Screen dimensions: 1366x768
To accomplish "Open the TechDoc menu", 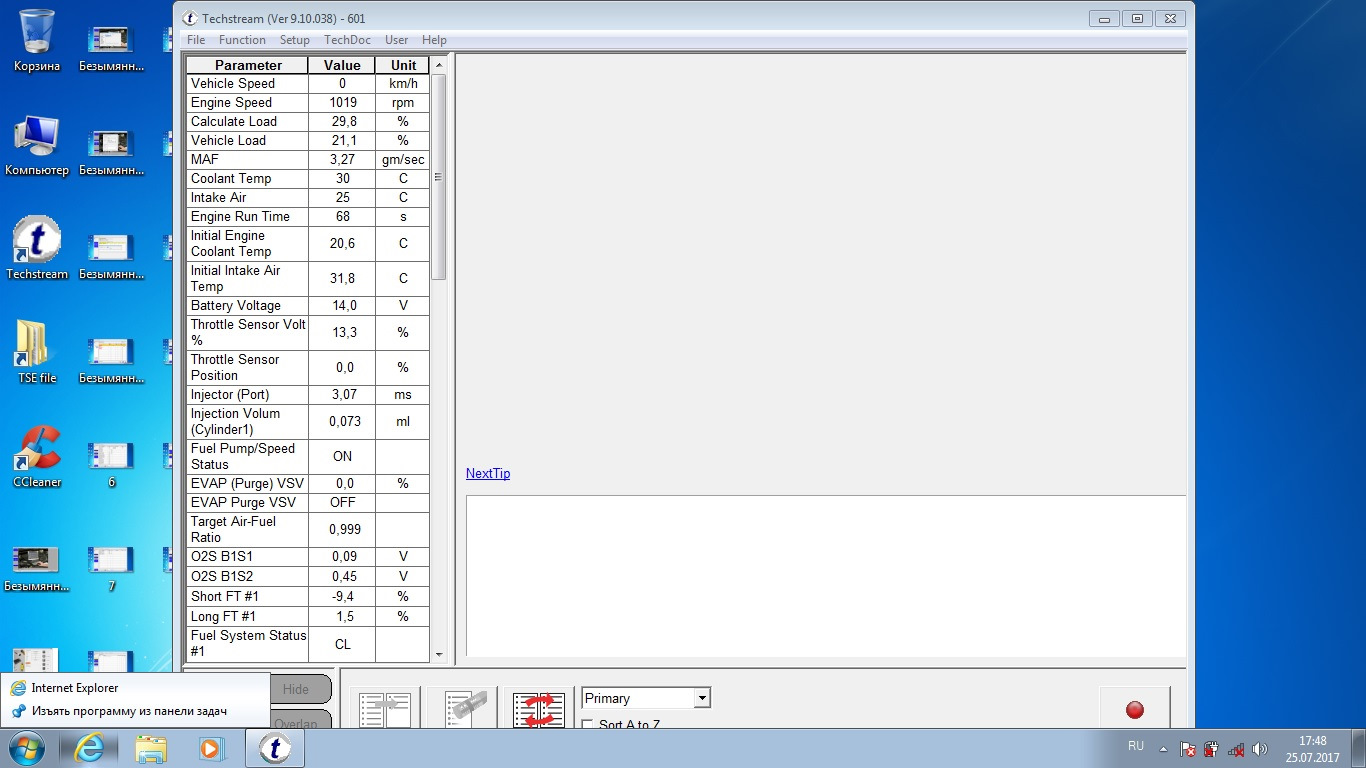I will point(347,40).
